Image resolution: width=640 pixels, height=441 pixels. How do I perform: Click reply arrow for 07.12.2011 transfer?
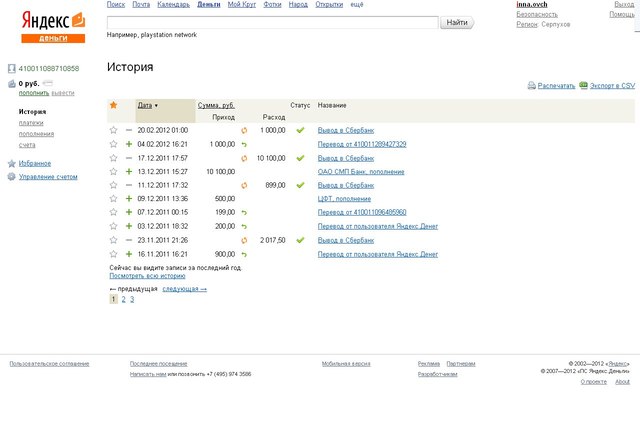point(244,213)
